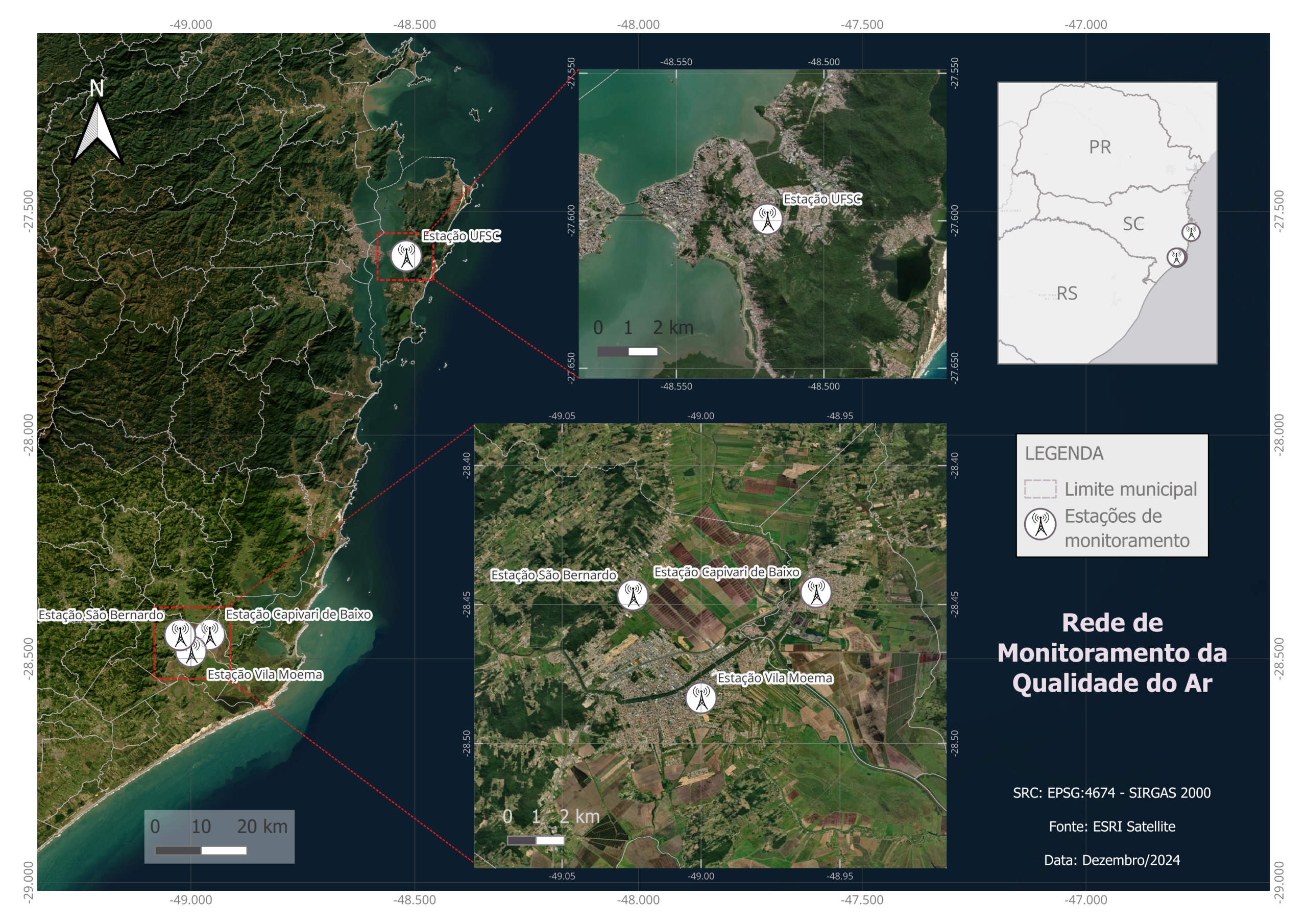
Task: Click the Estação UFSC label on main map
Action: point(461,236)
